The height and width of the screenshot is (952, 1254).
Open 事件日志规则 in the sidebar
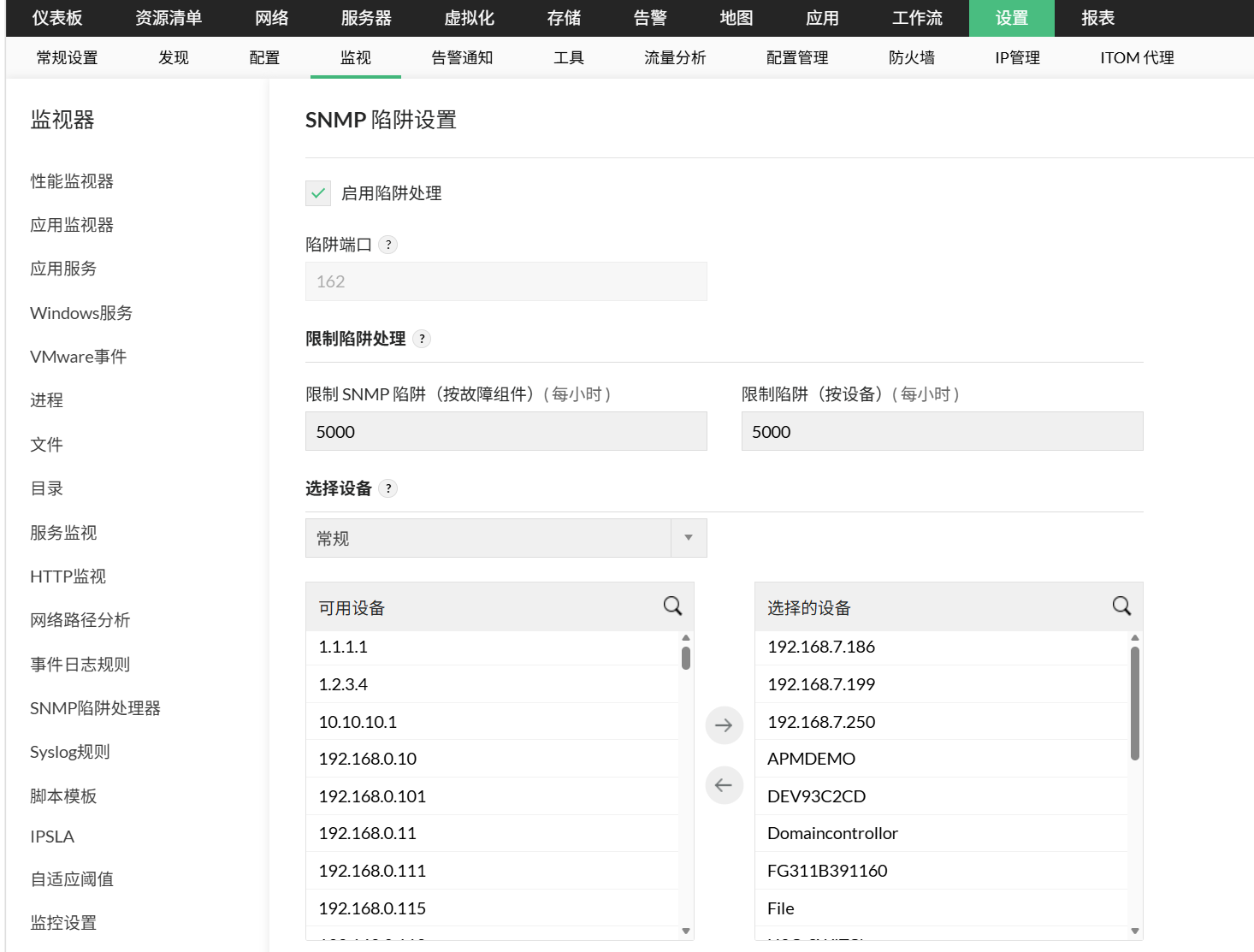pos(80,665)
